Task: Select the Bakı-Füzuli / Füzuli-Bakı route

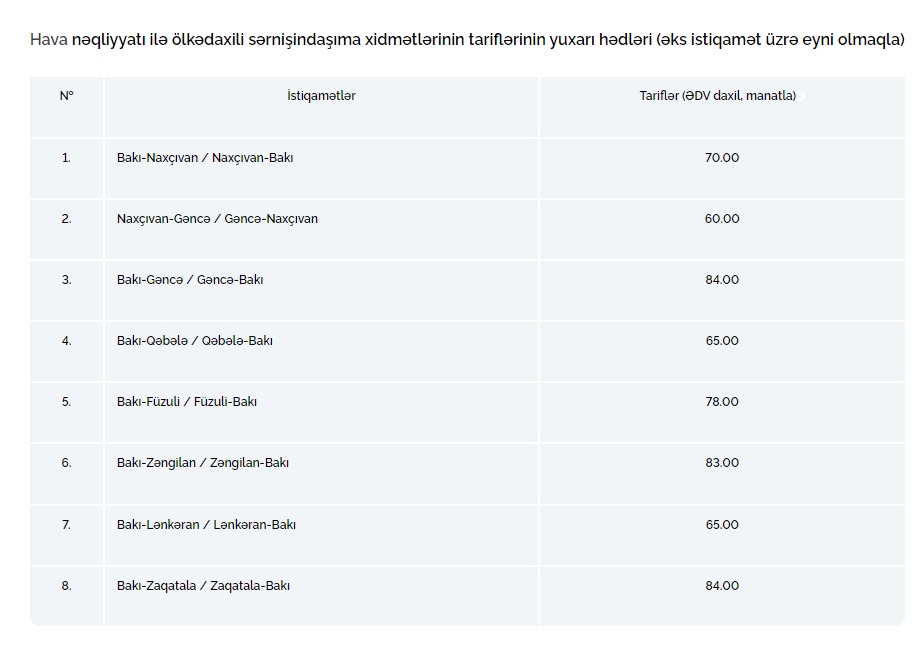Action: [x=187, y=401]
